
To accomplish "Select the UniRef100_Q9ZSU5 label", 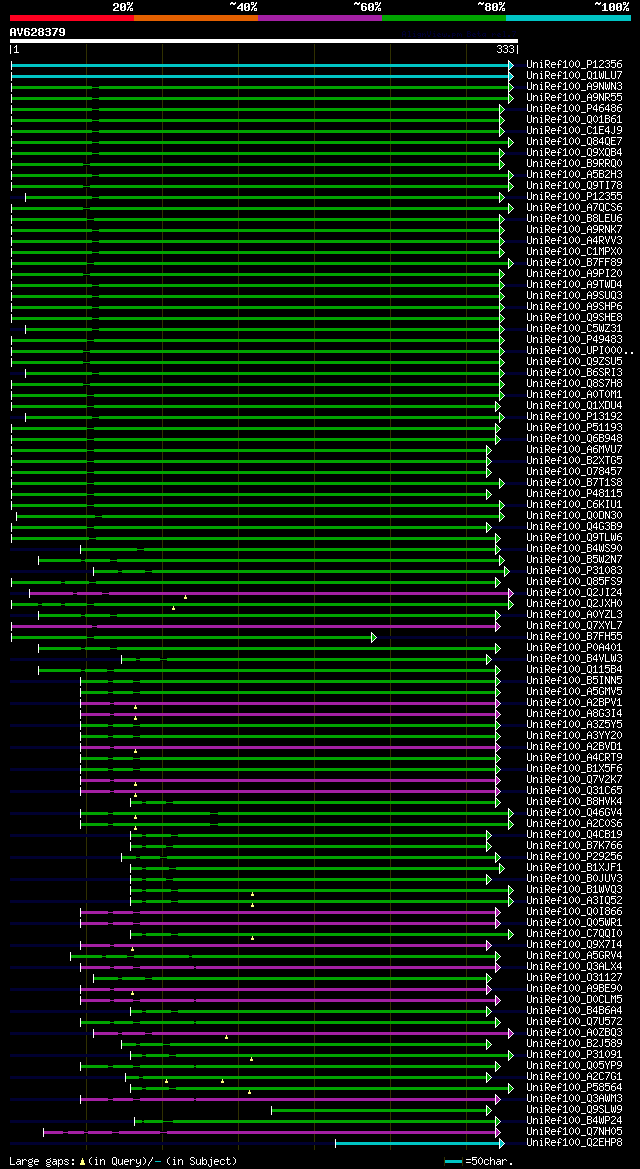I will click(x=574, y=362).
